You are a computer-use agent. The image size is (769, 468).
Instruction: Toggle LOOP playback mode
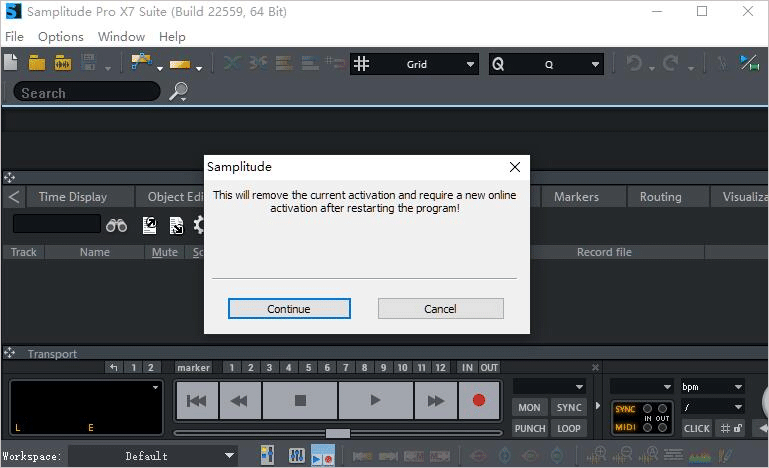tap(569, 428)
